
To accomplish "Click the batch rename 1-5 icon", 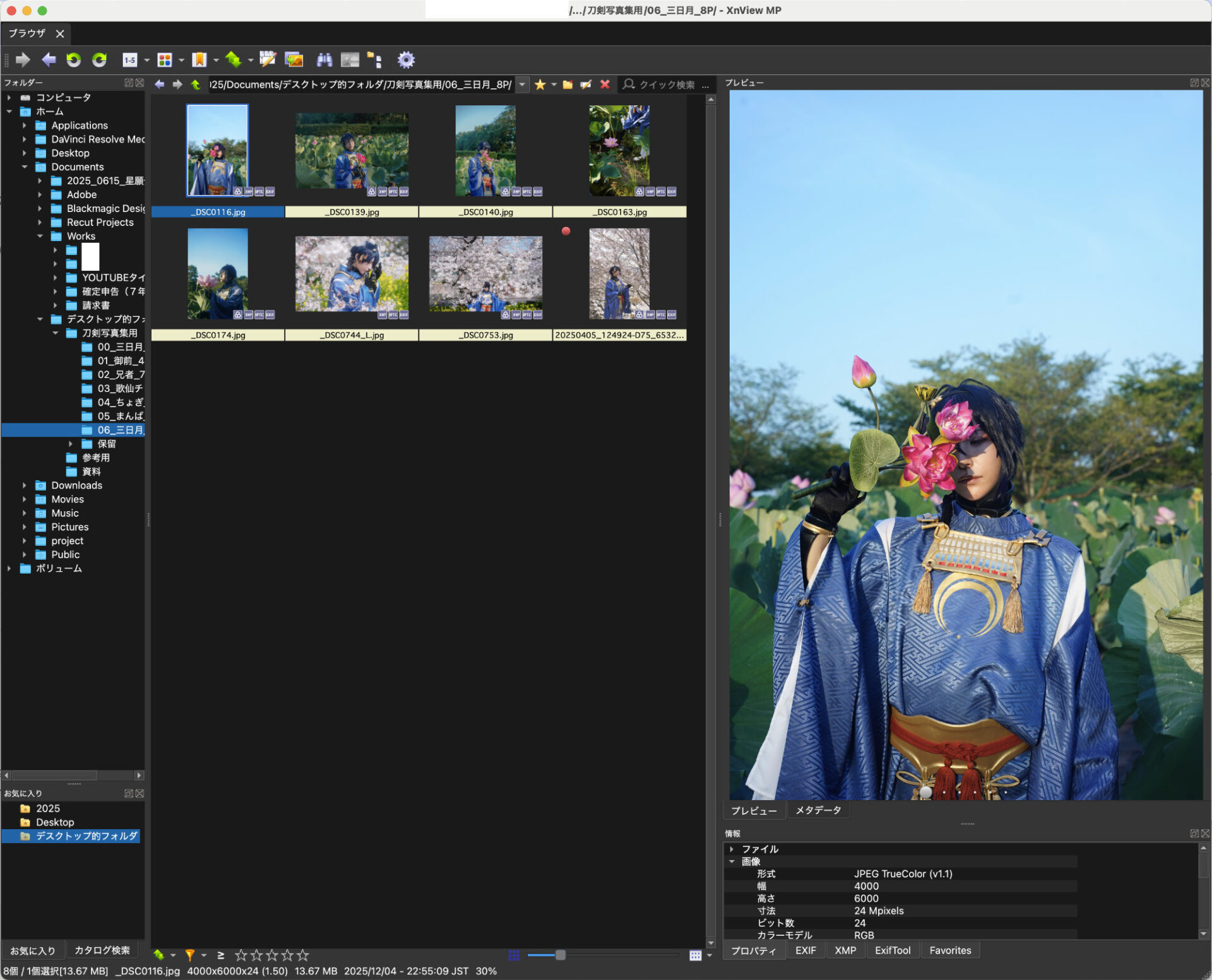I will pyautogui.click(x=130, y=60).
